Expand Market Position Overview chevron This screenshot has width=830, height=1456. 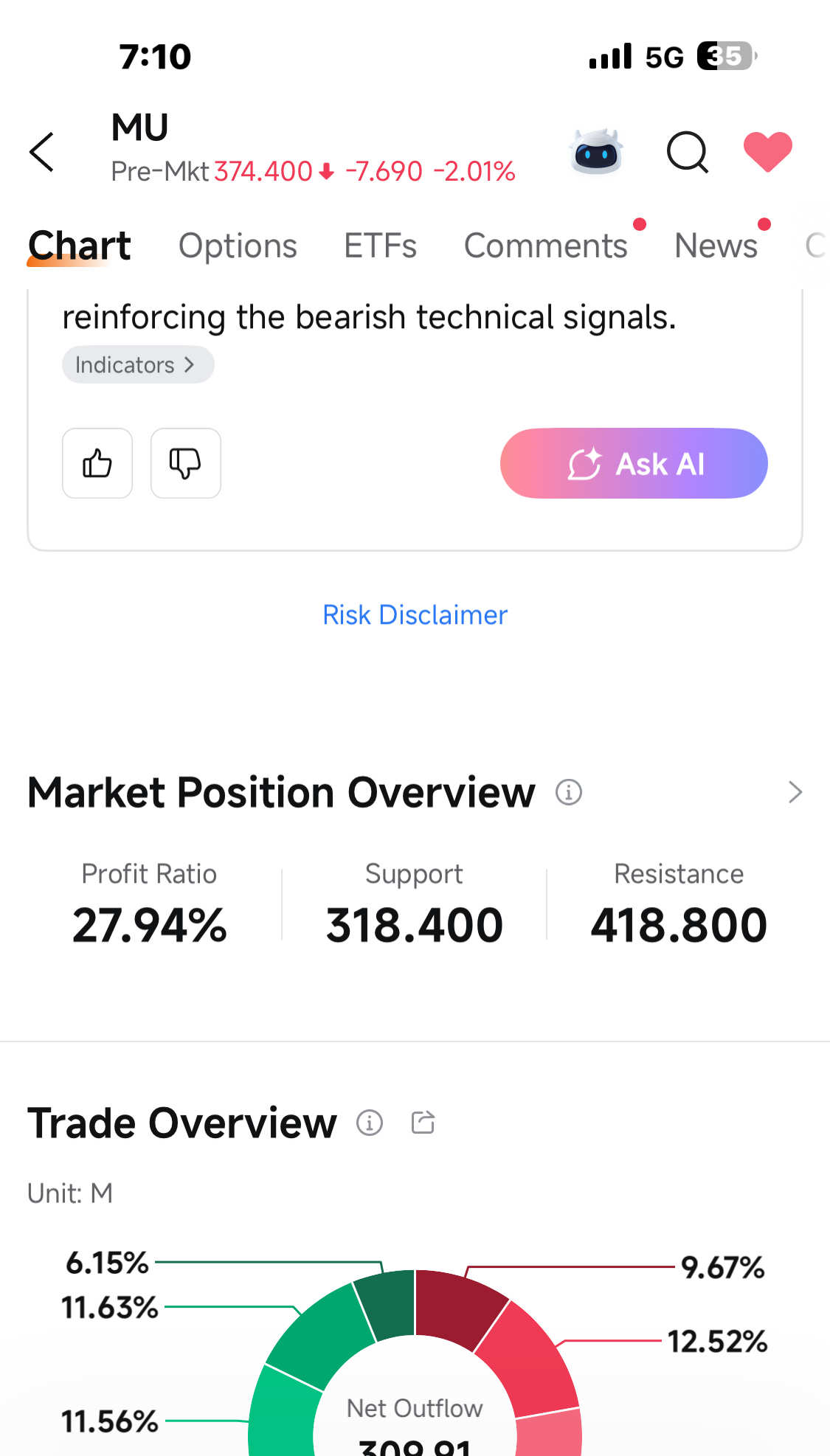pyautogui.click(x=795, y=792)
